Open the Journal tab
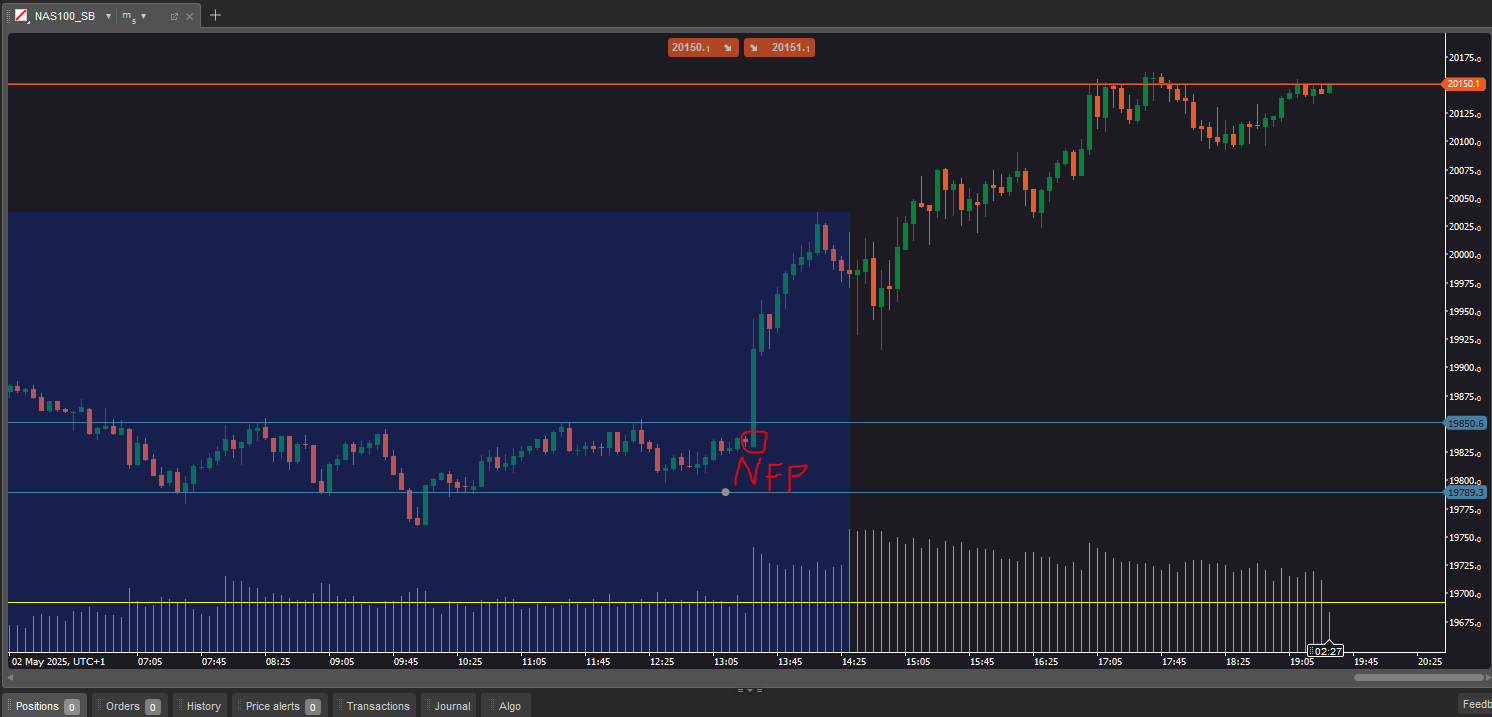 click(451, 706)
